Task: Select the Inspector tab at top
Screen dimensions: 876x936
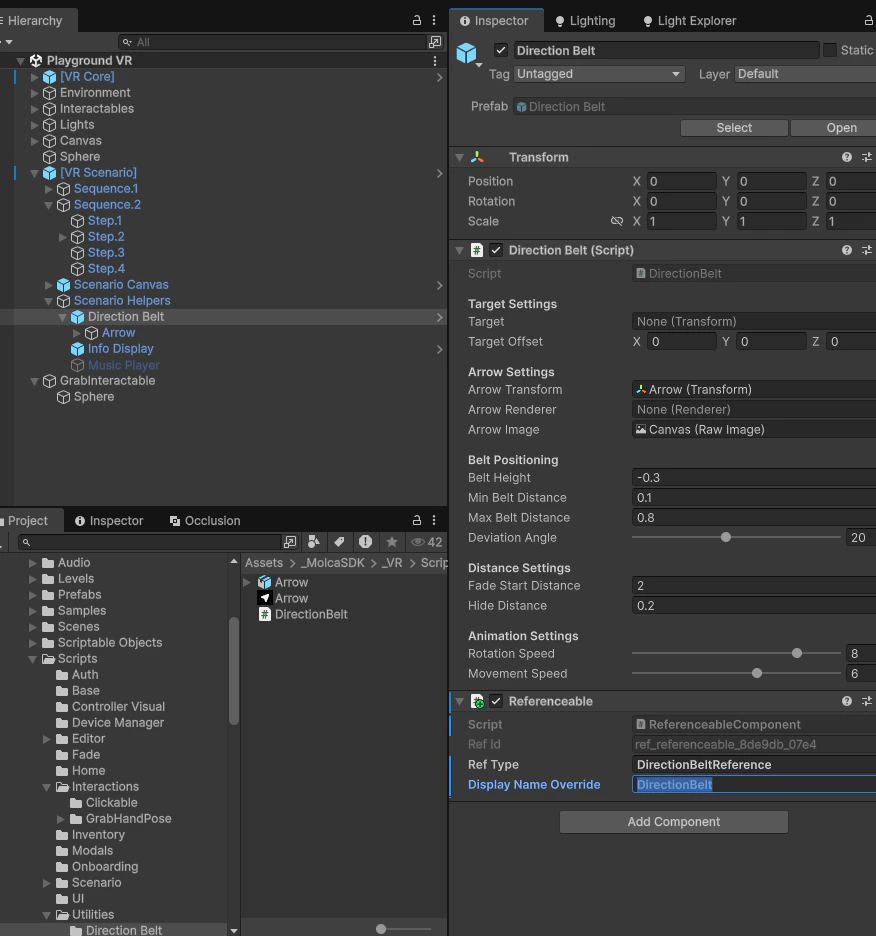Action: tap(494, 21)
